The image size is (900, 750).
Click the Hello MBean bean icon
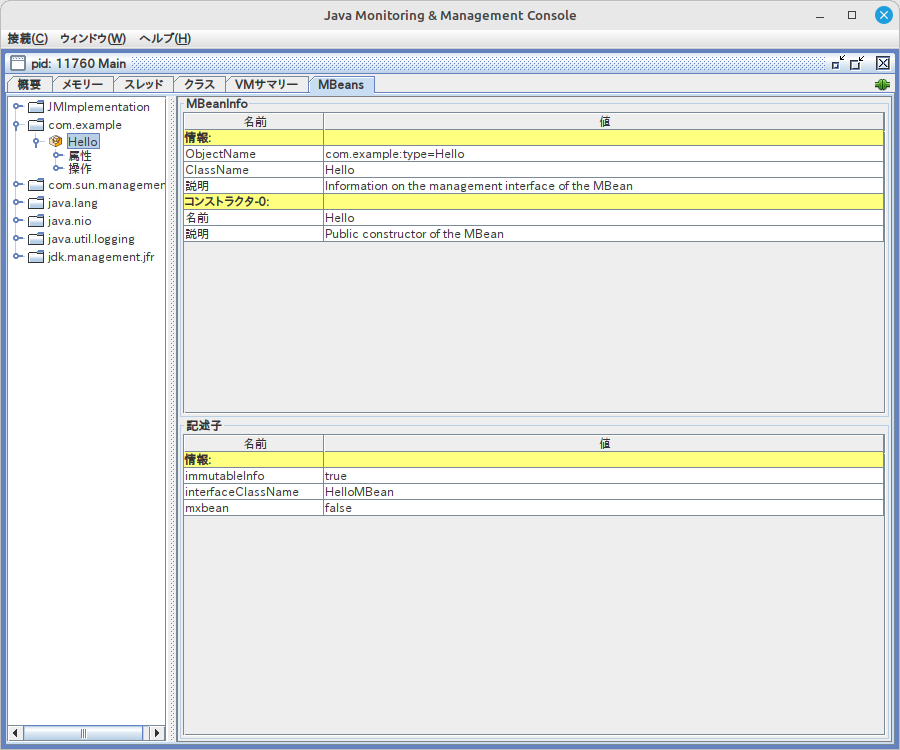(x=55, y=141)
